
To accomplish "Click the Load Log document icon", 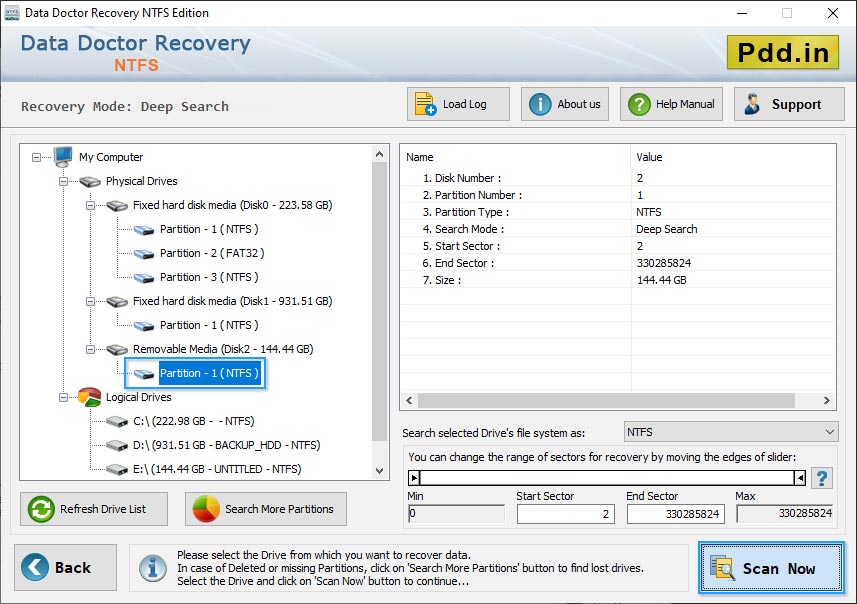I will 425,104.
